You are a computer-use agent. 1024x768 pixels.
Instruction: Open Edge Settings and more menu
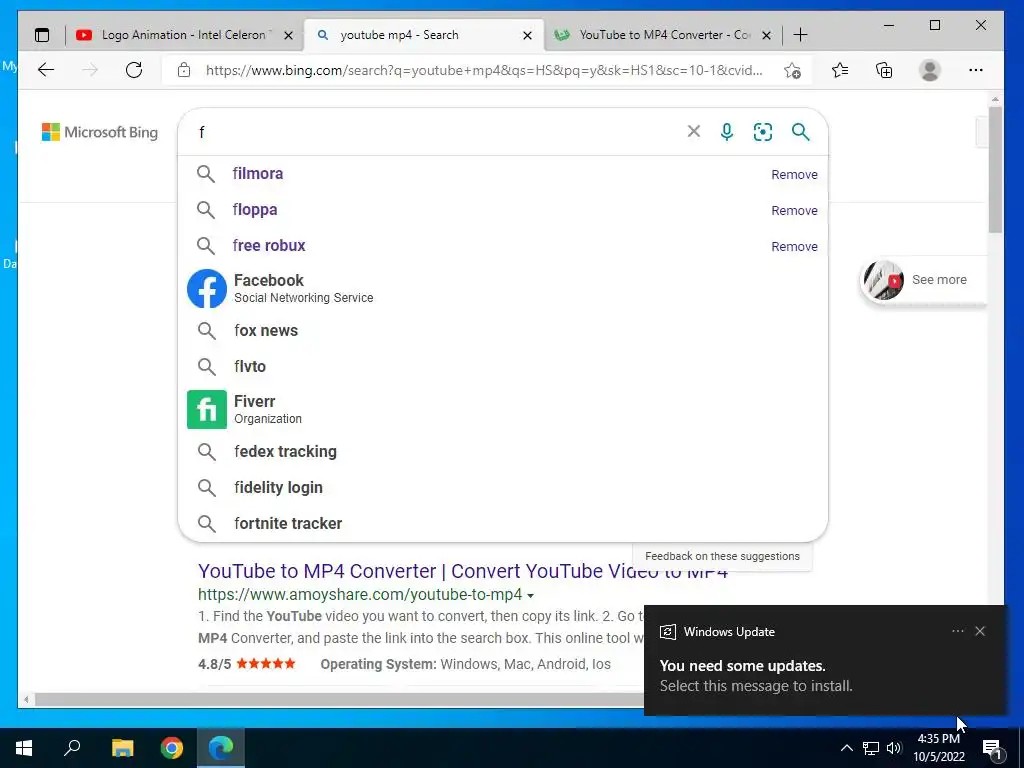976,70
